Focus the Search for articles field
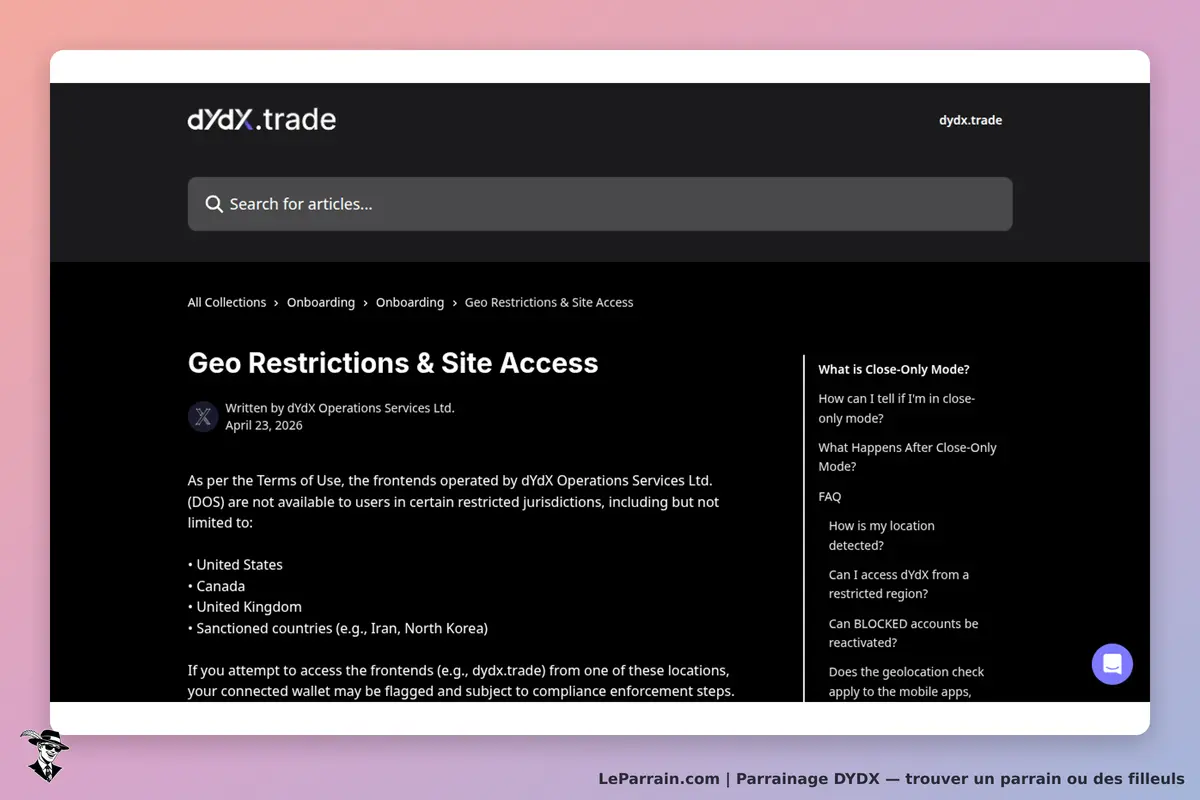This screenshot has width=1200, height=800. coord(600,204)
